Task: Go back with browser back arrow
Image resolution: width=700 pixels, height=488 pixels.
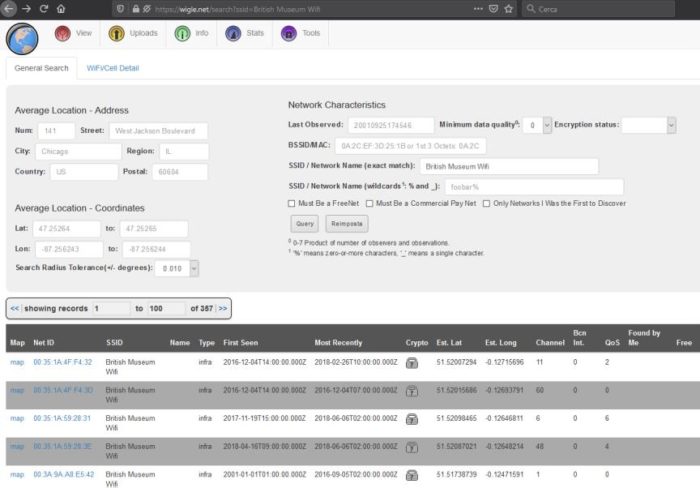Action: pos(8,8)
